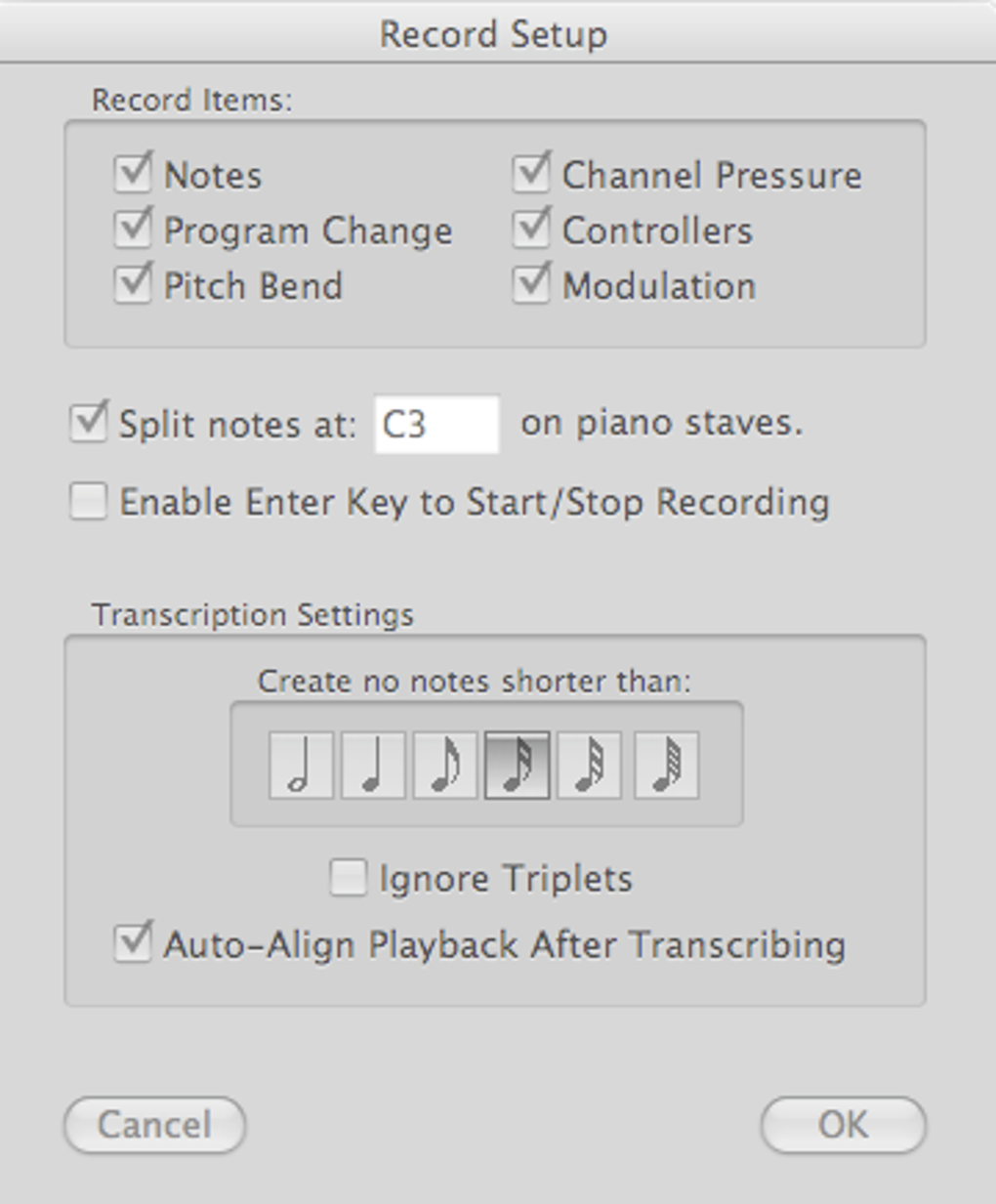Viewport: 996px width, 1204px height.
Task: Disable Modulation recording
Action: (x=531, y=286)
